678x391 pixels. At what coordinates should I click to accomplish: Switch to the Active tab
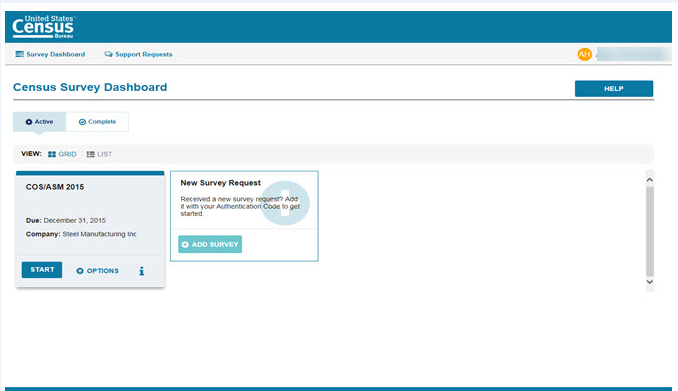(x=39, y=122)
